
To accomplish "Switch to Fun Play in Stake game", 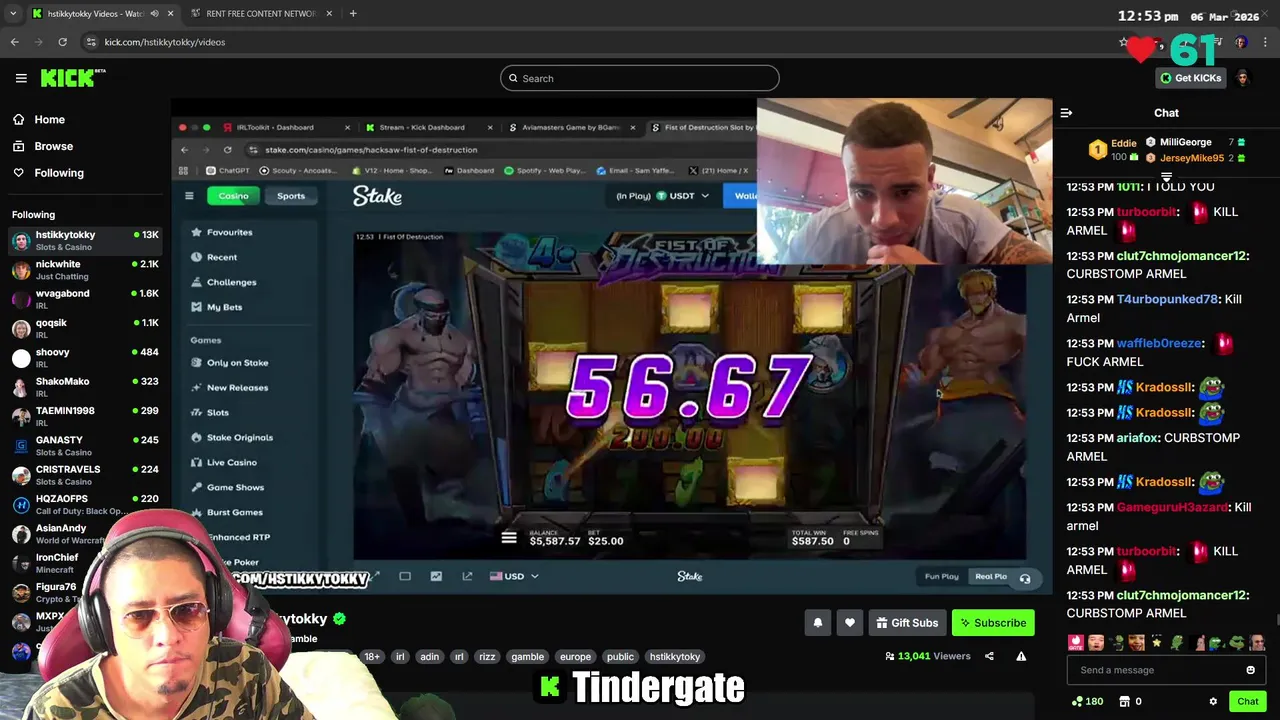I will pyautogui.click(x=941, y=576).
